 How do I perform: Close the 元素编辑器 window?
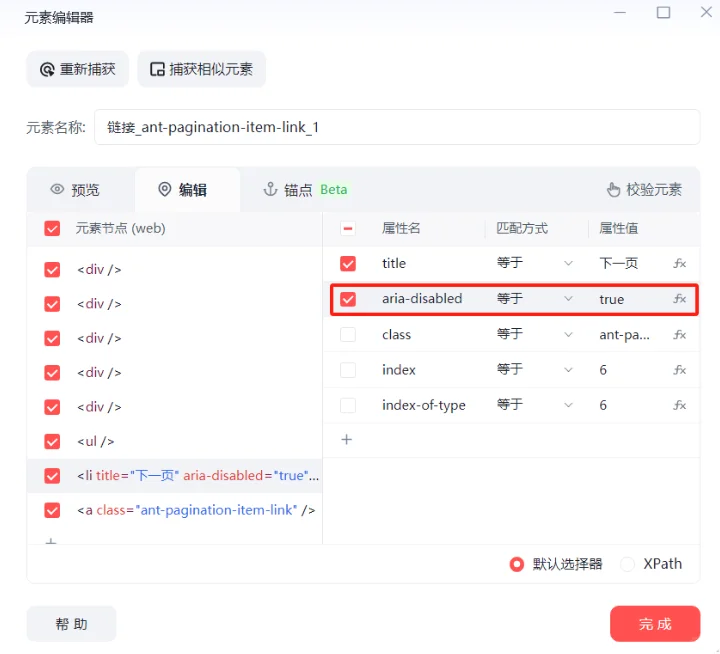point(706,12)
